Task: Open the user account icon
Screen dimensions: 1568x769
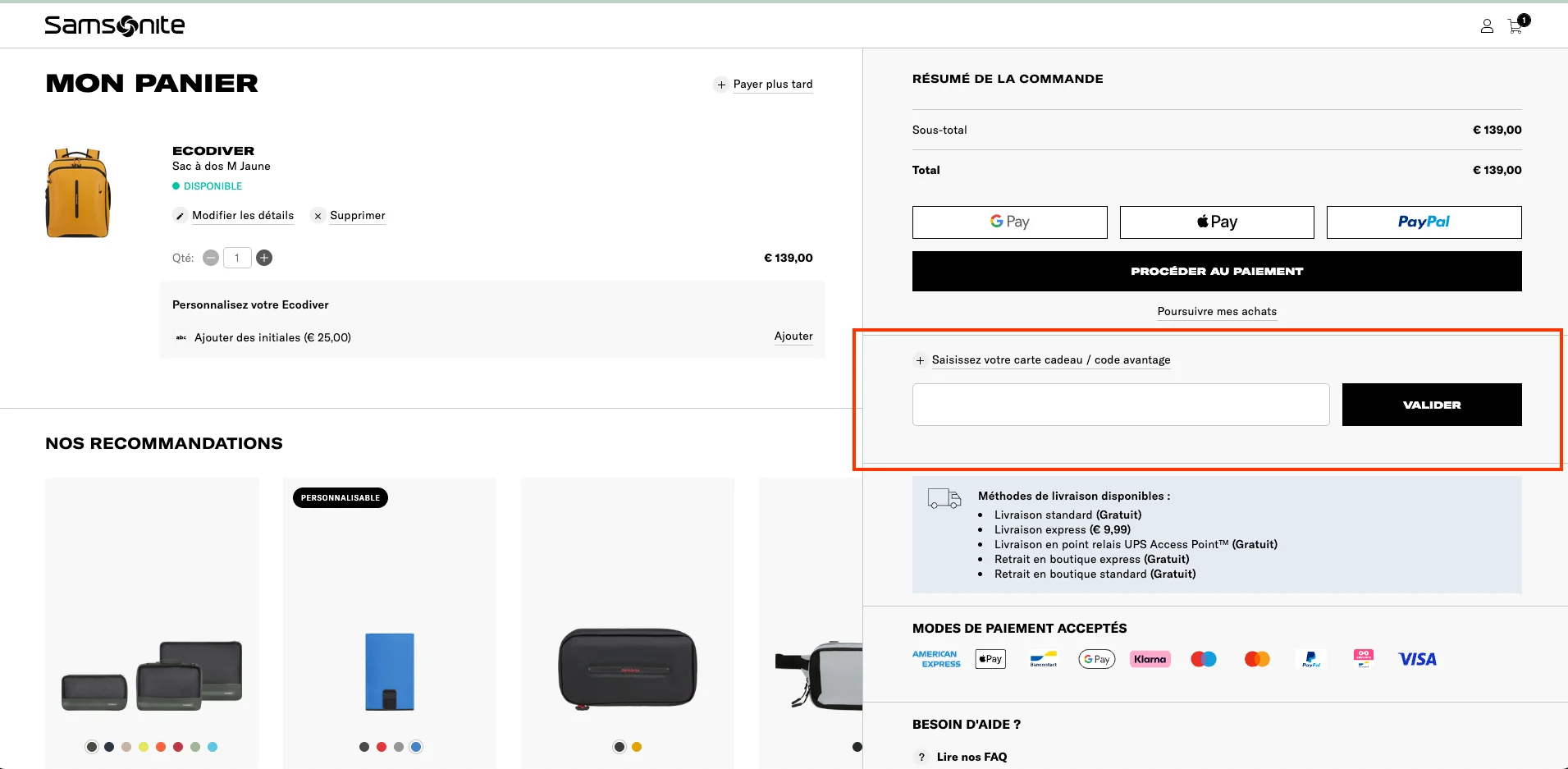Action: pos(1487,26)
